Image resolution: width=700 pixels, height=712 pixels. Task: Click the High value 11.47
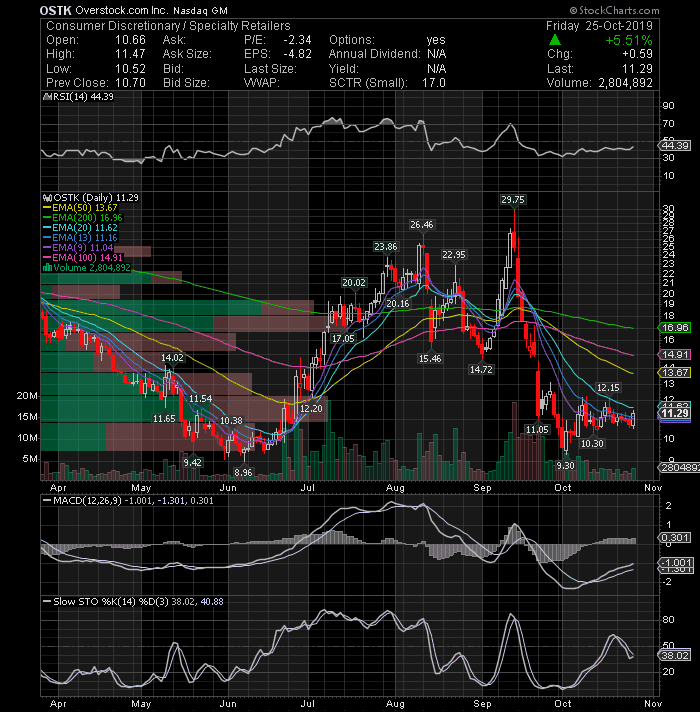[130, 54]
